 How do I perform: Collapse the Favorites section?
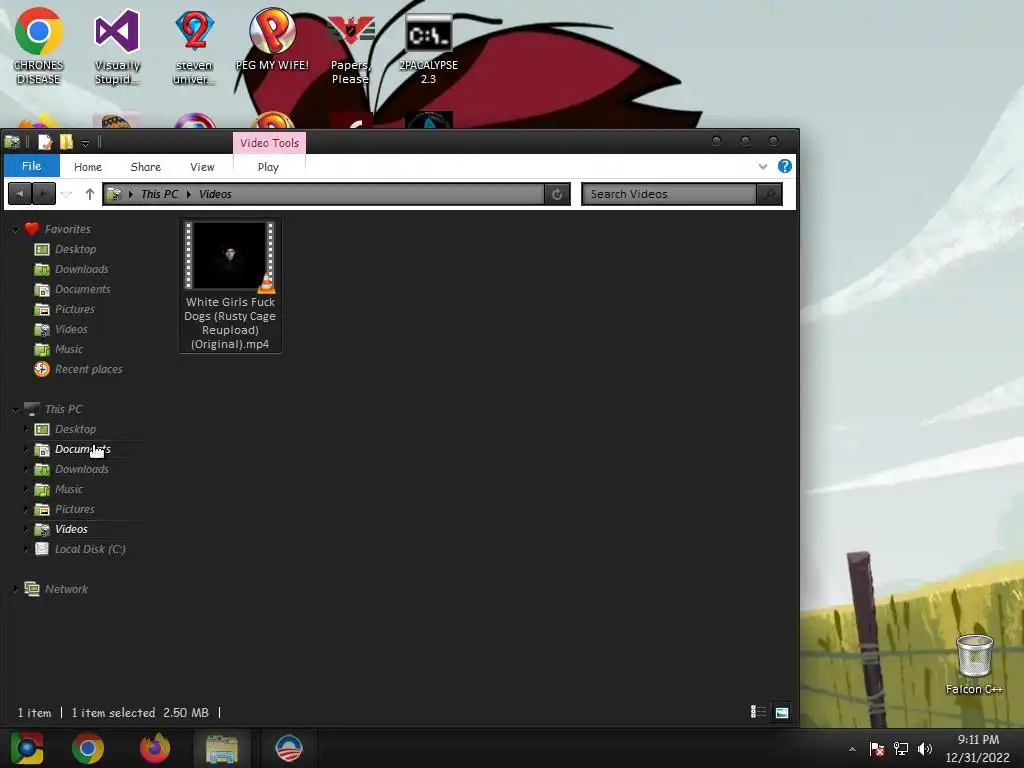[x=15, y=229]
